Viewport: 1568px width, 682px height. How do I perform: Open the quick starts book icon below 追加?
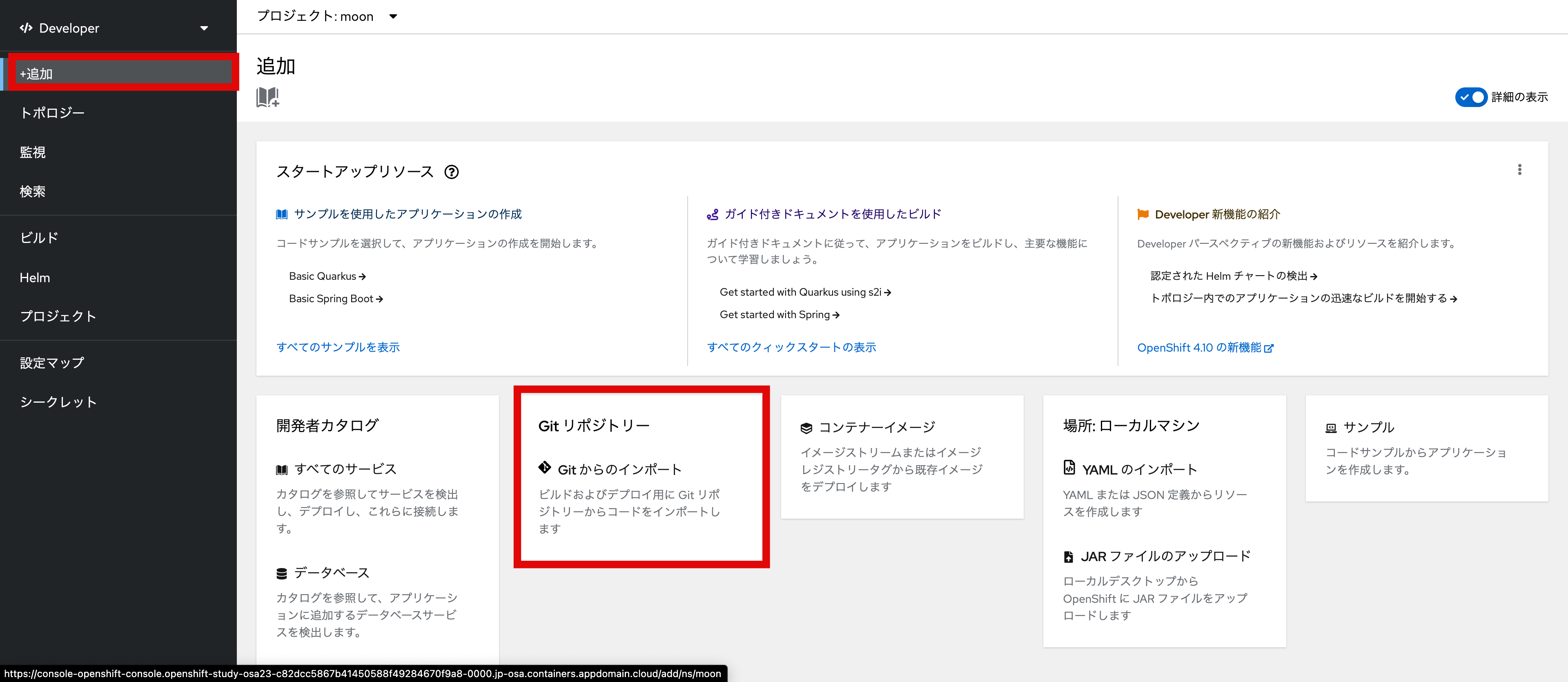268,98
